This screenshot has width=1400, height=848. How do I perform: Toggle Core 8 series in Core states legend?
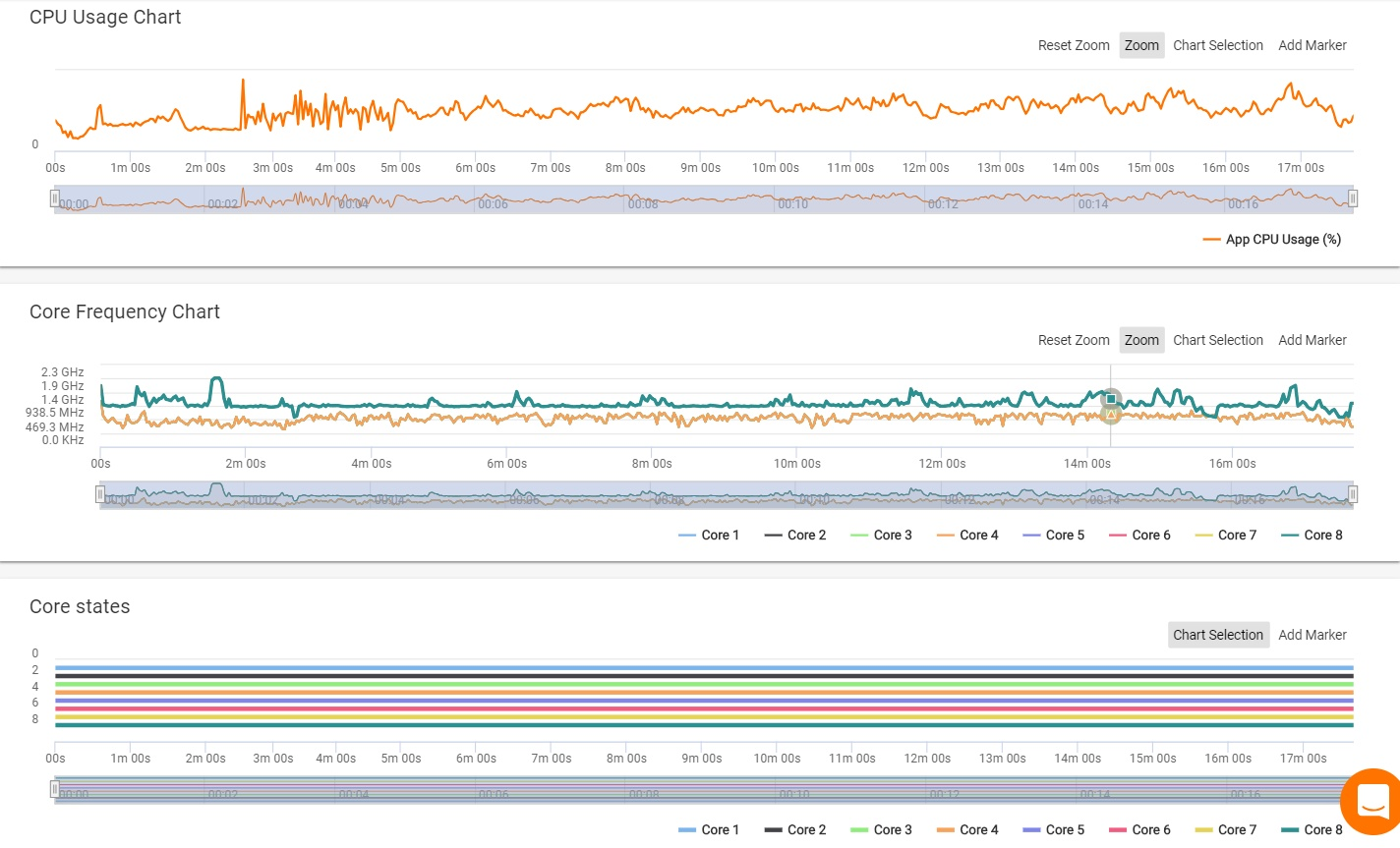click(1312, 830)
